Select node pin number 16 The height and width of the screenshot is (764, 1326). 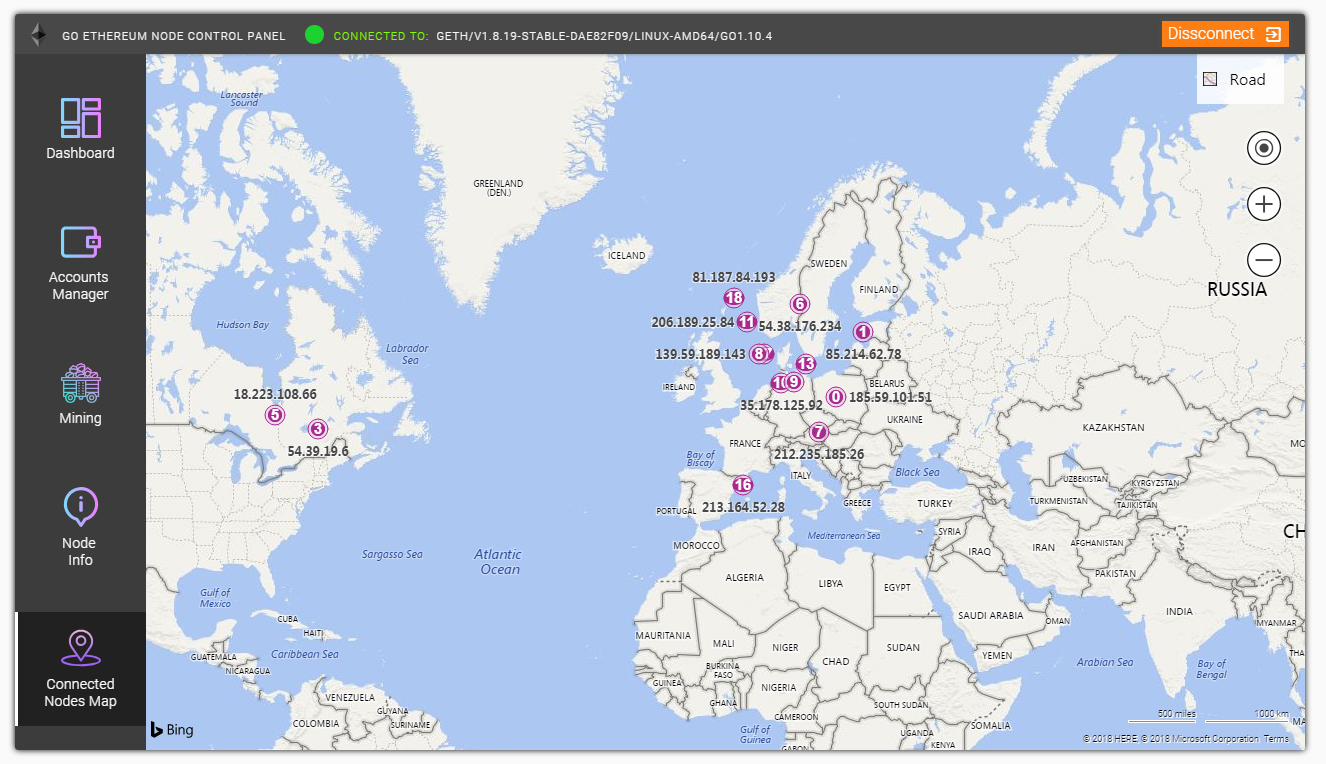point(742,485)
